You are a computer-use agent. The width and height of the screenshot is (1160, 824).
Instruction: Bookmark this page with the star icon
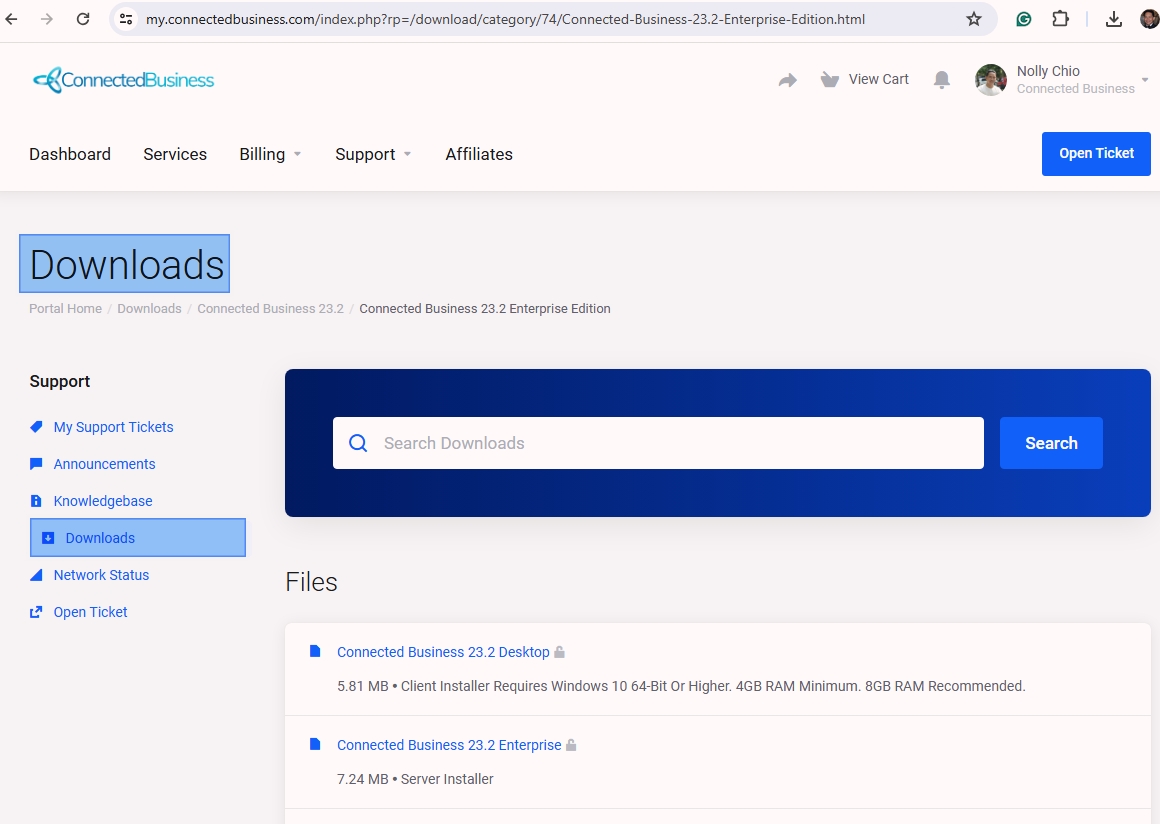(974, 19)
